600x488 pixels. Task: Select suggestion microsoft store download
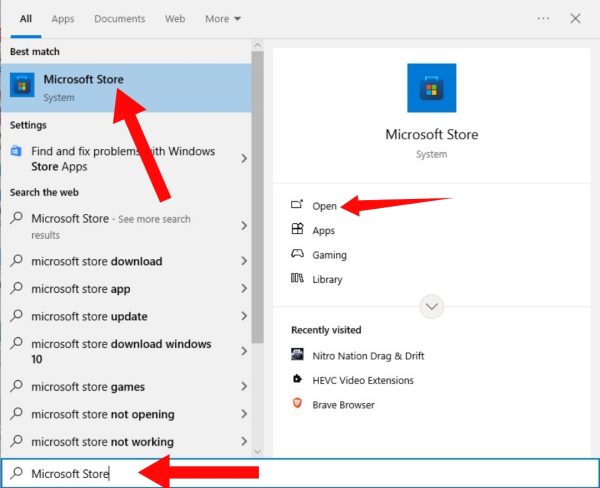[x=97, y=261]
